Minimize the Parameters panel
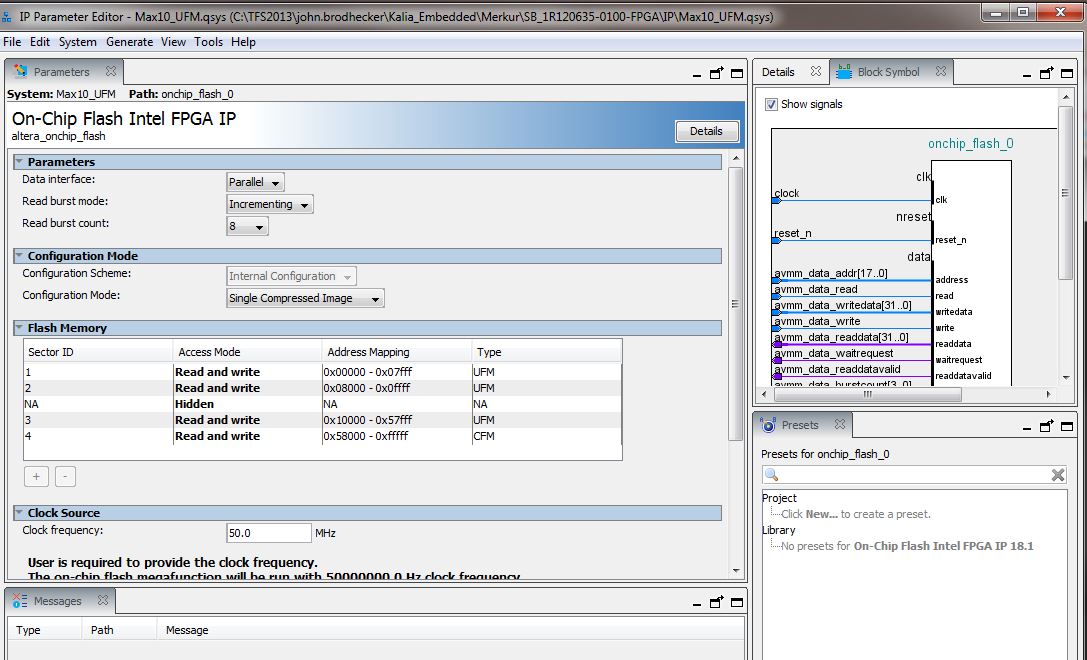1087x660 pixels. pyautogui.click(x=697, y=75)
